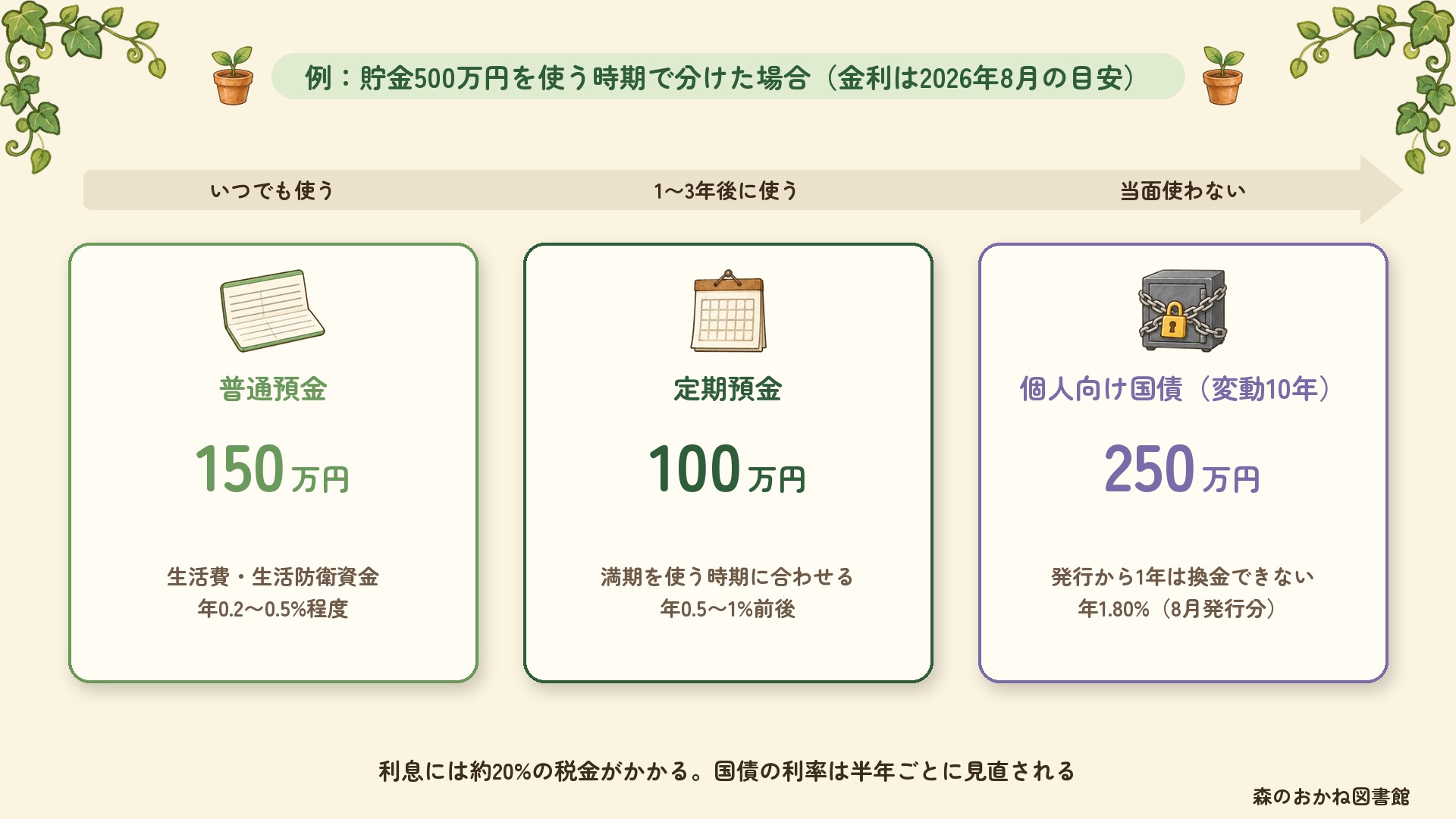
Task: Click the 個人向け国債（変動10年） heading
Action: (x=1175, y=389)
